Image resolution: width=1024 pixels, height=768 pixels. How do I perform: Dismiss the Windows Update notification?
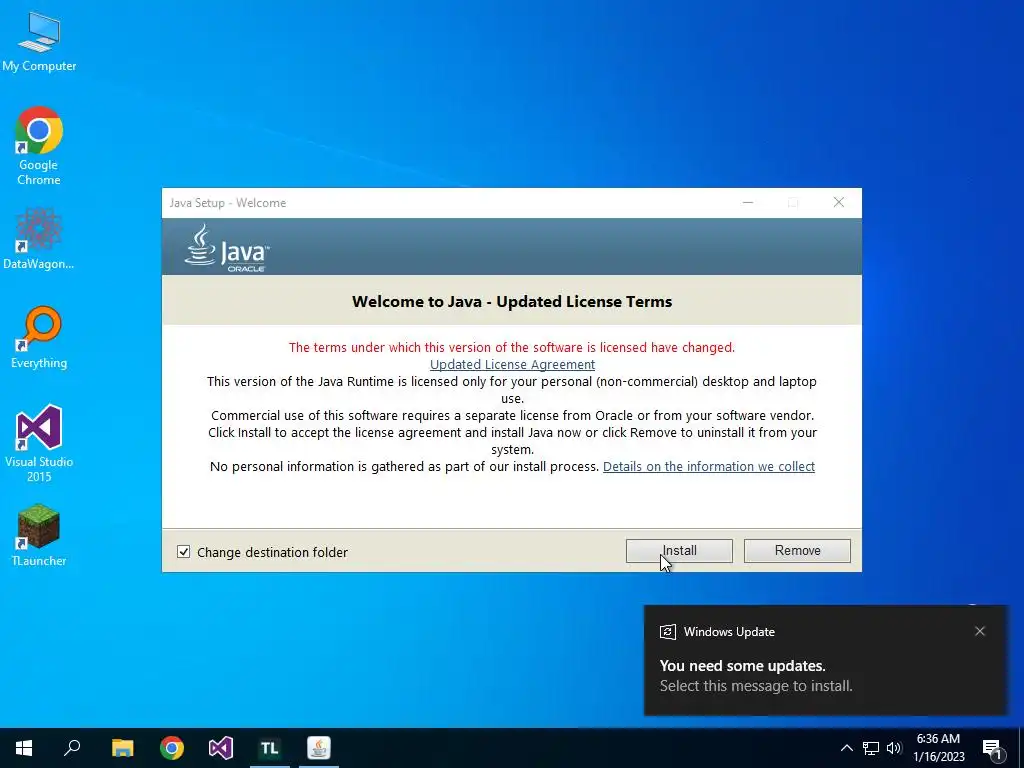point(980,631)
